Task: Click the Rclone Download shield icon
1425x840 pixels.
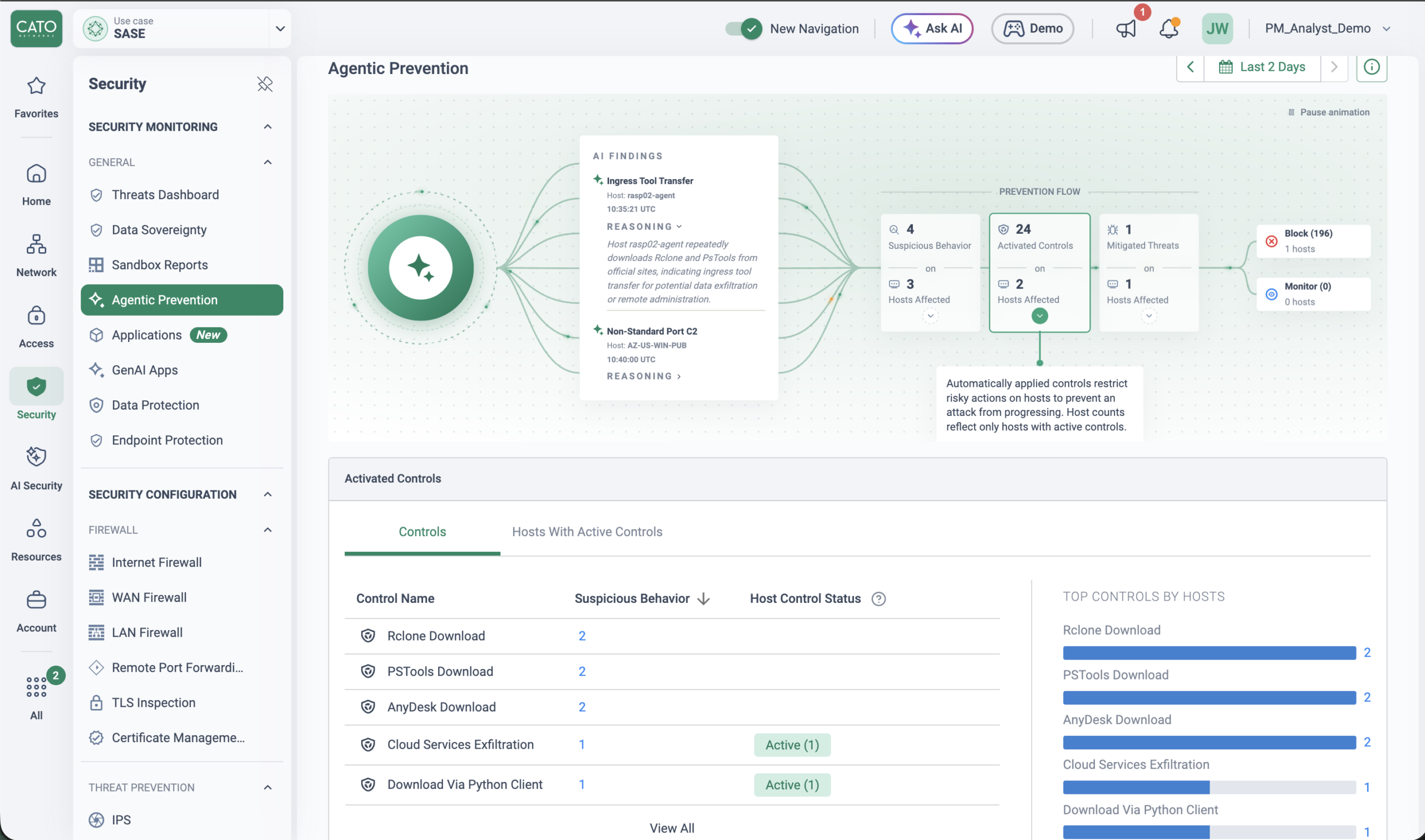Action: pyautogui.click(x=368, y=636)
